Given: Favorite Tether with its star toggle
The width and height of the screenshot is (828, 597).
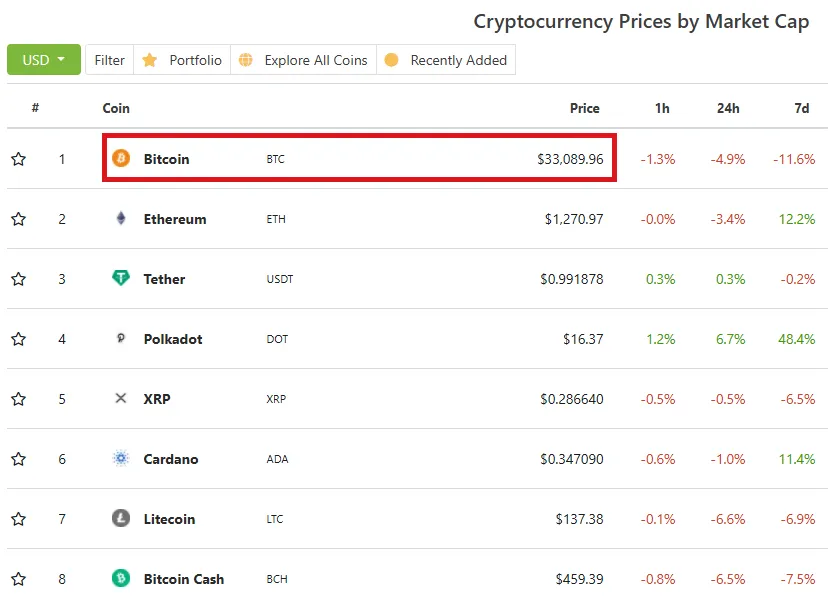Looking at the screenshot, I should pyautogui.click(x=18, y=279).
